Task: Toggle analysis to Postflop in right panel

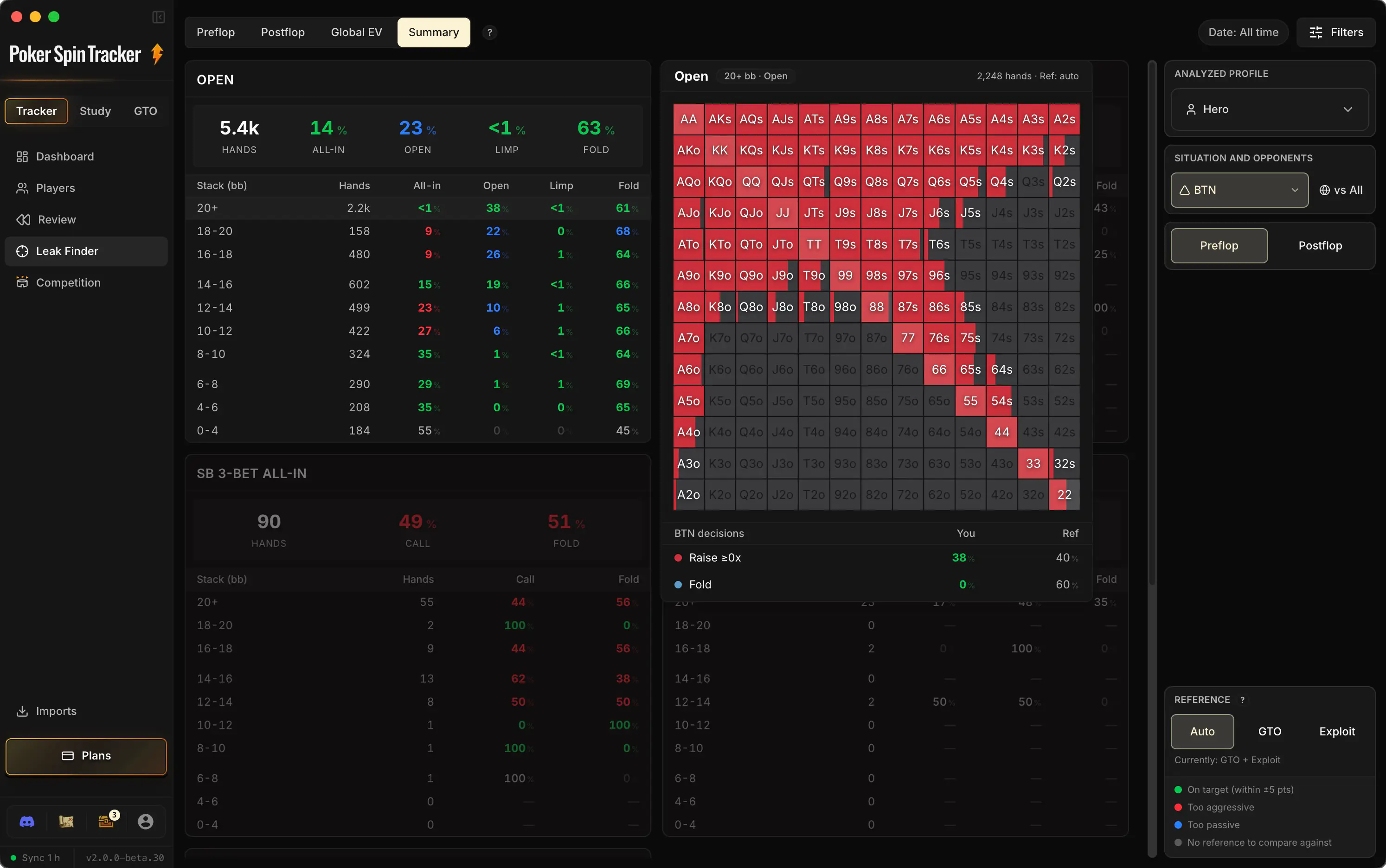Action: pos(1320,245)
